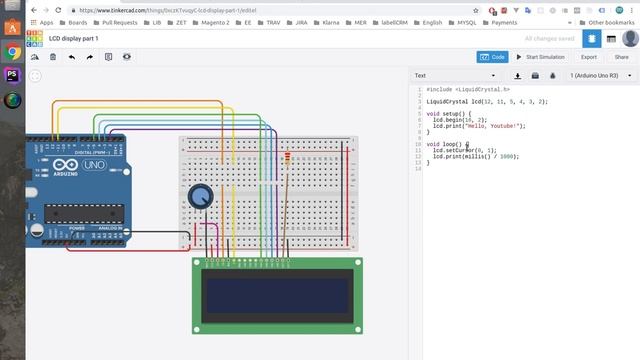Image resolution: width=640 pixels, height=360 pixels.
Task: Undo the last circuit action
Action: coord(72,57)
